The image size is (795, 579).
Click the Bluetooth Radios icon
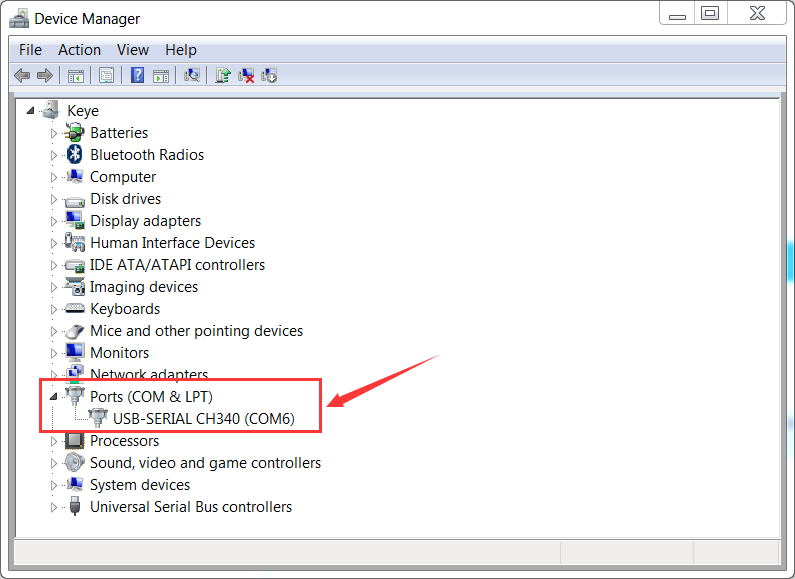[x=75, y=155]
